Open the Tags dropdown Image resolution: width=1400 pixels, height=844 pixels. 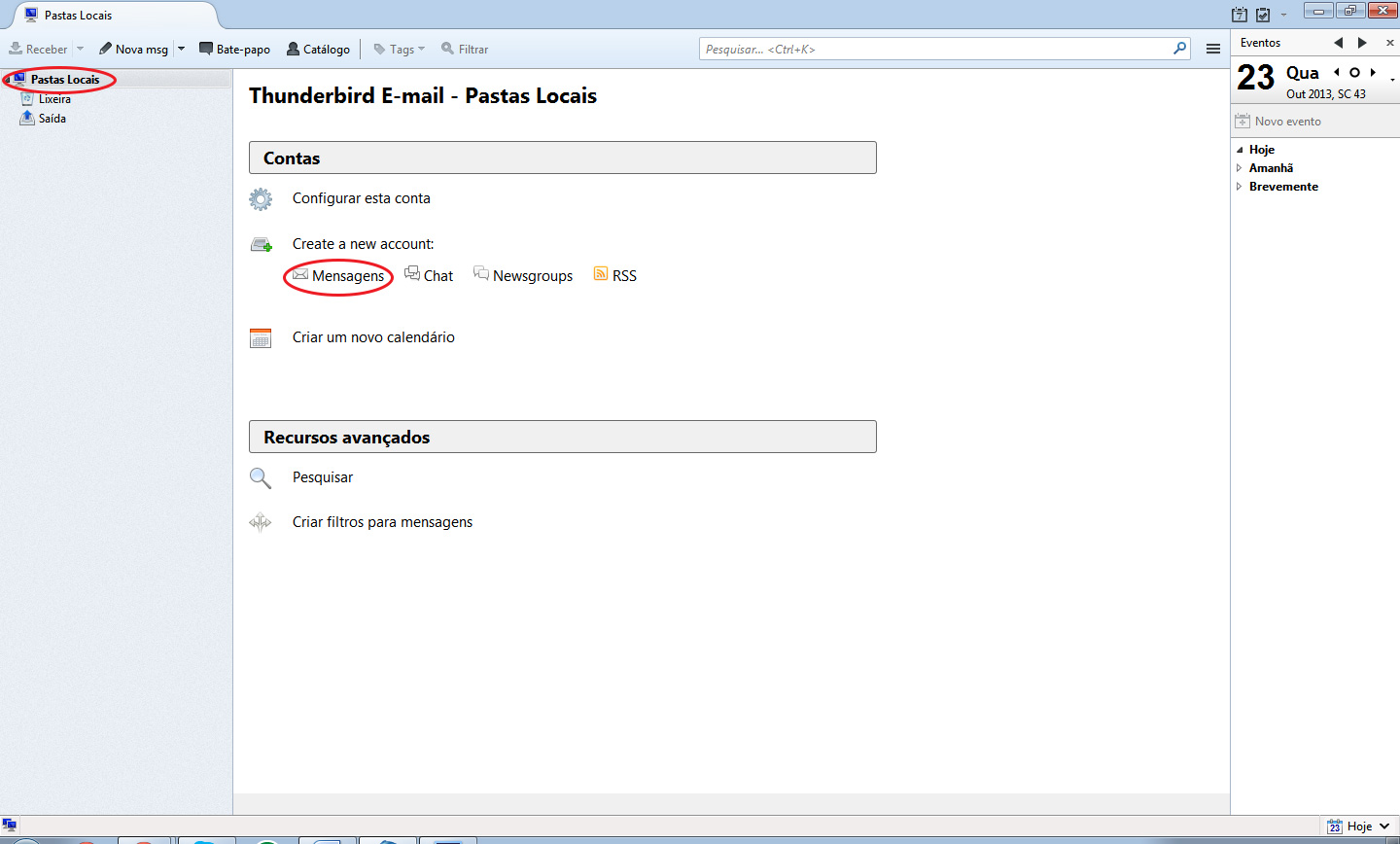(400, 49)
